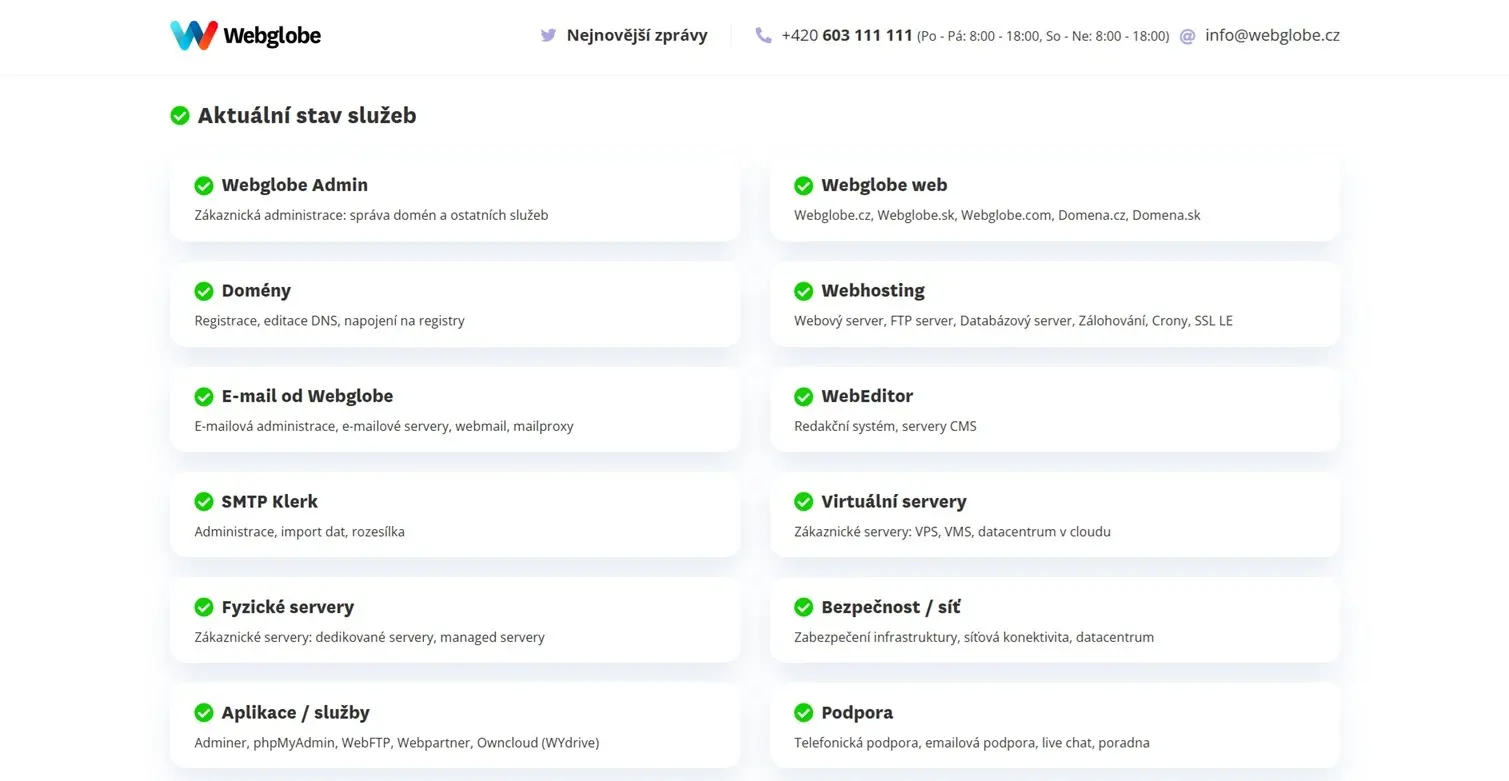
Task: Open the info@webglobe.cz email link
Action: click(1272, 35)
